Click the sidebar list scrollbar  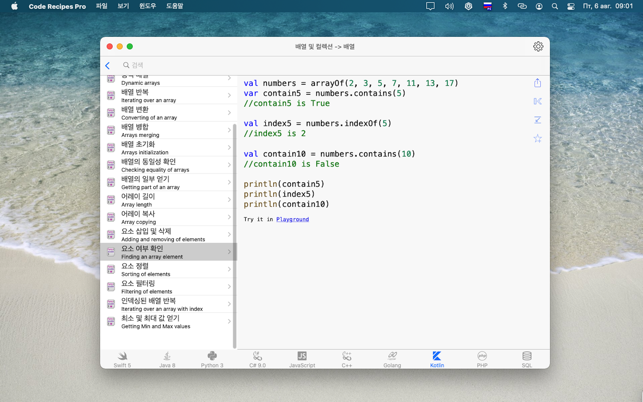[235, 236]
